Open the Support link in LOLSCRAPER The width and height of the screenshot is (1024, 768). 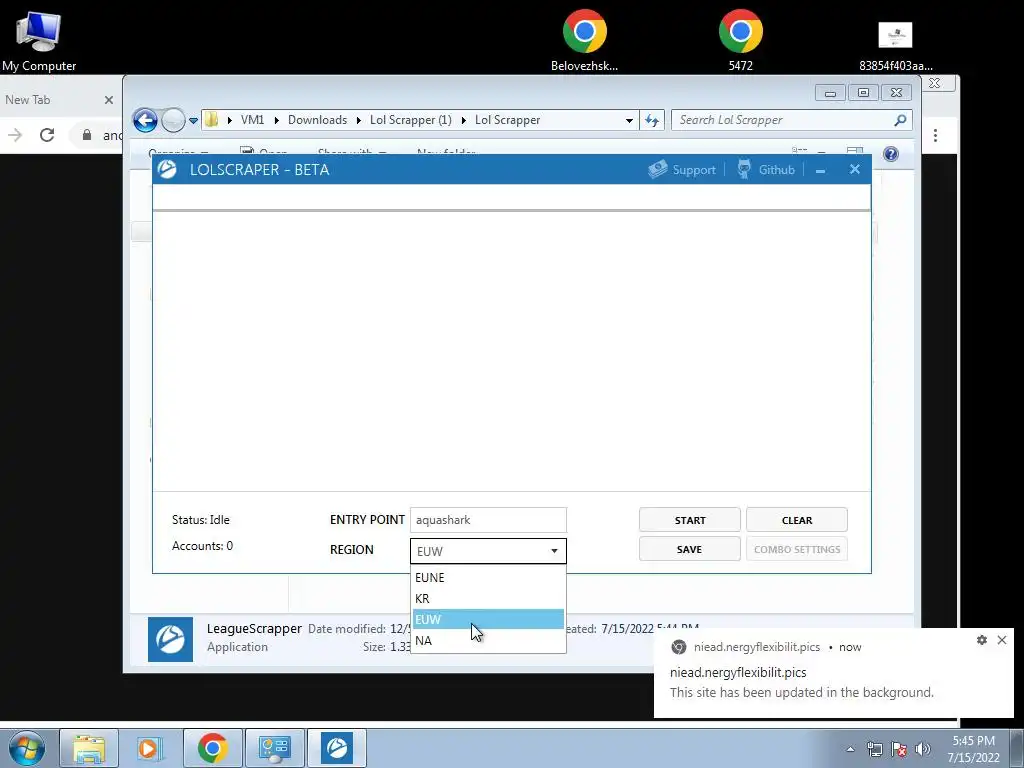694,170
